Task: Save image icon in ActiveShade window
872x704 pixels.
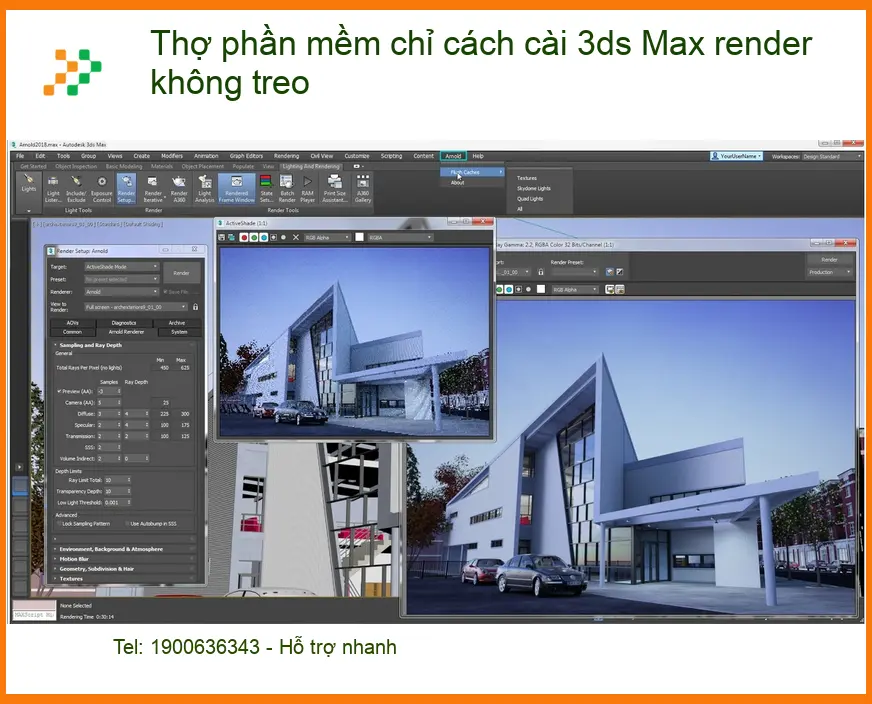Action: coord(222,237)
